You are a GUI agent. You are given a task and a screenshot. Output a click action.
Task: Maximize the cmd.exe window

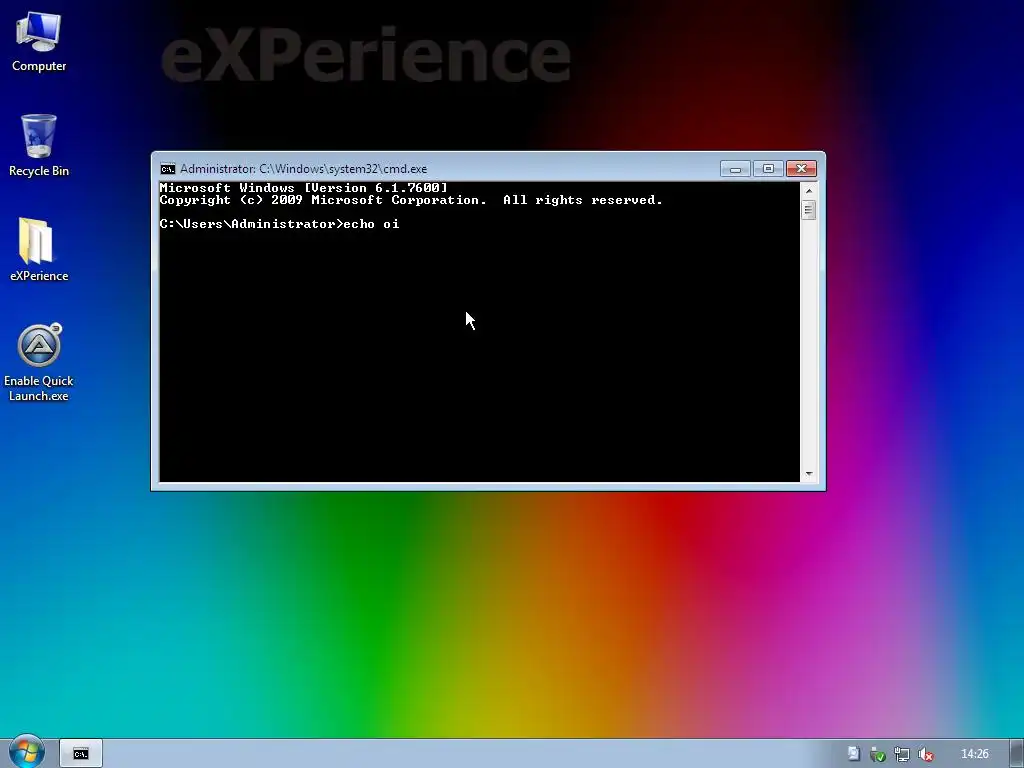[768, 169]
